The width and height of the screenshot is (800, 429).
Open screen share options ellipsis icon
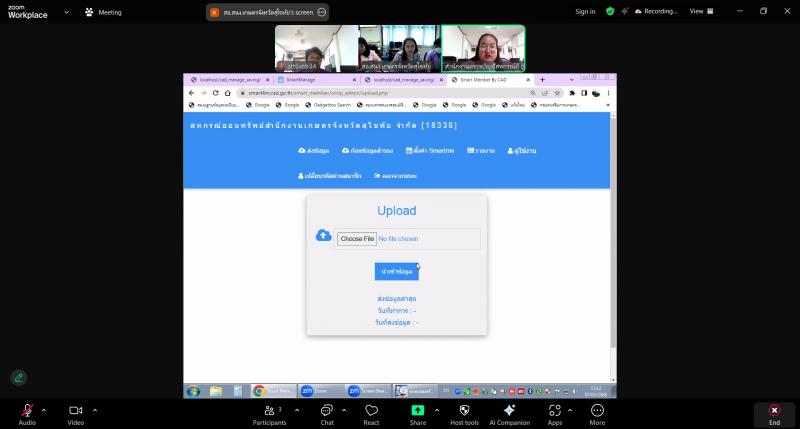(x=321, y=12)
